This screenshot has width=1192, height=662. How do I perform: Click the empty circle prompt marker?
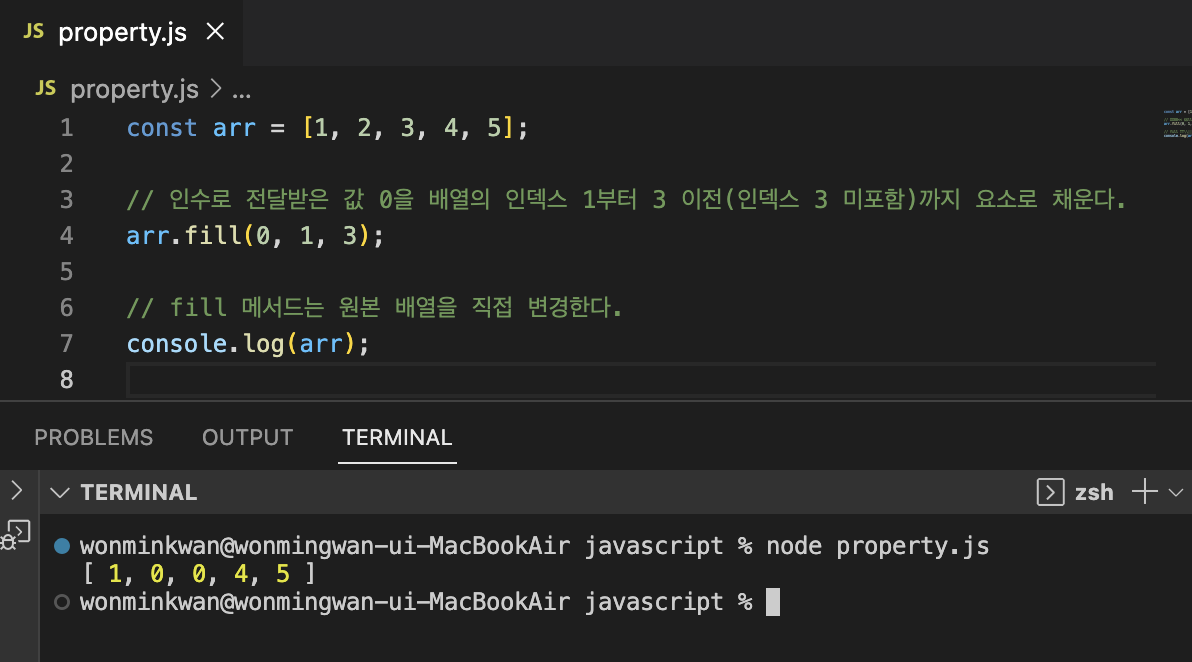point(62,602)
